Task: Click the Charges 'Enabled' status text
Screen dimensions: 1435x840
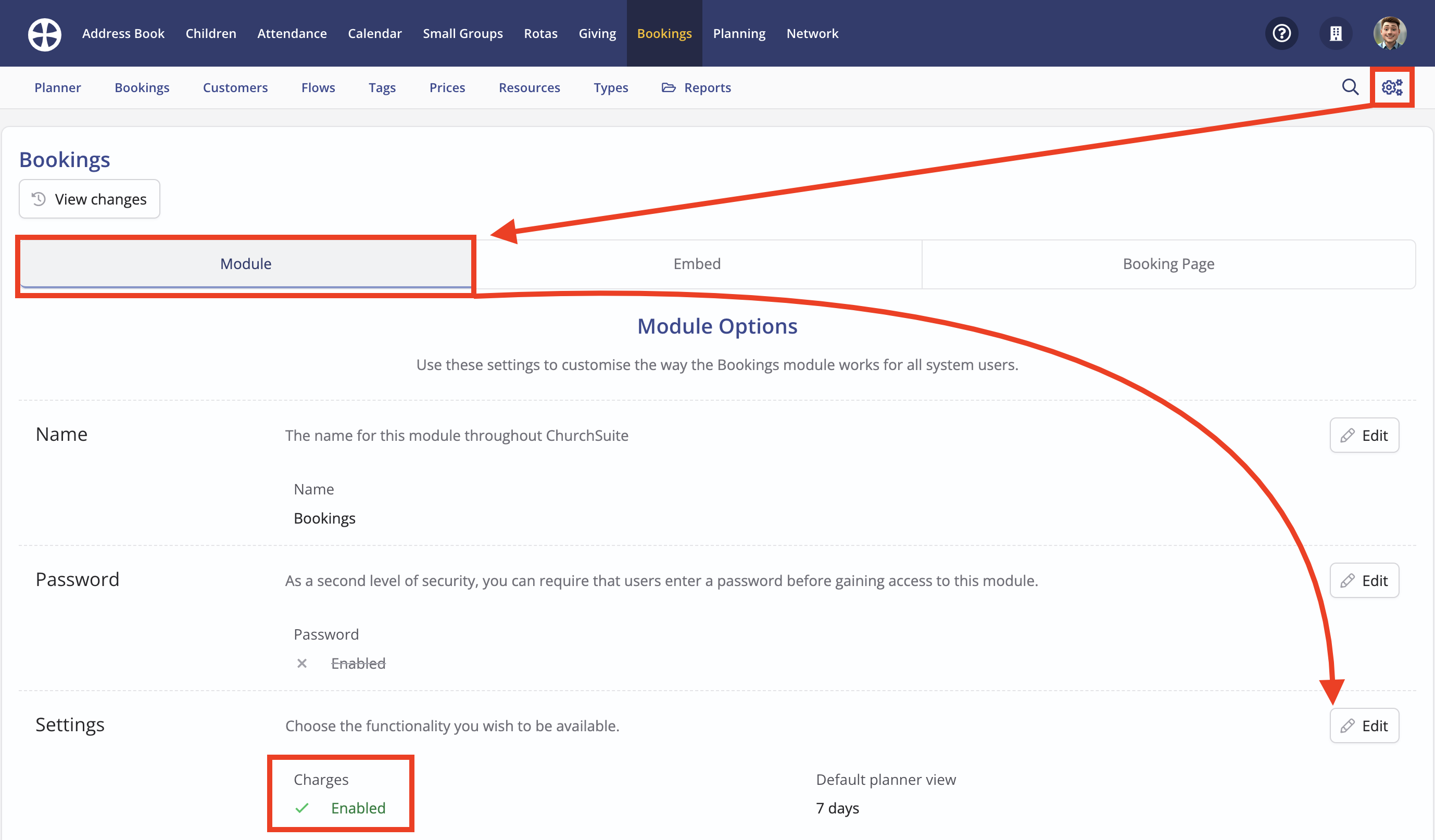Action: point(358,808)
